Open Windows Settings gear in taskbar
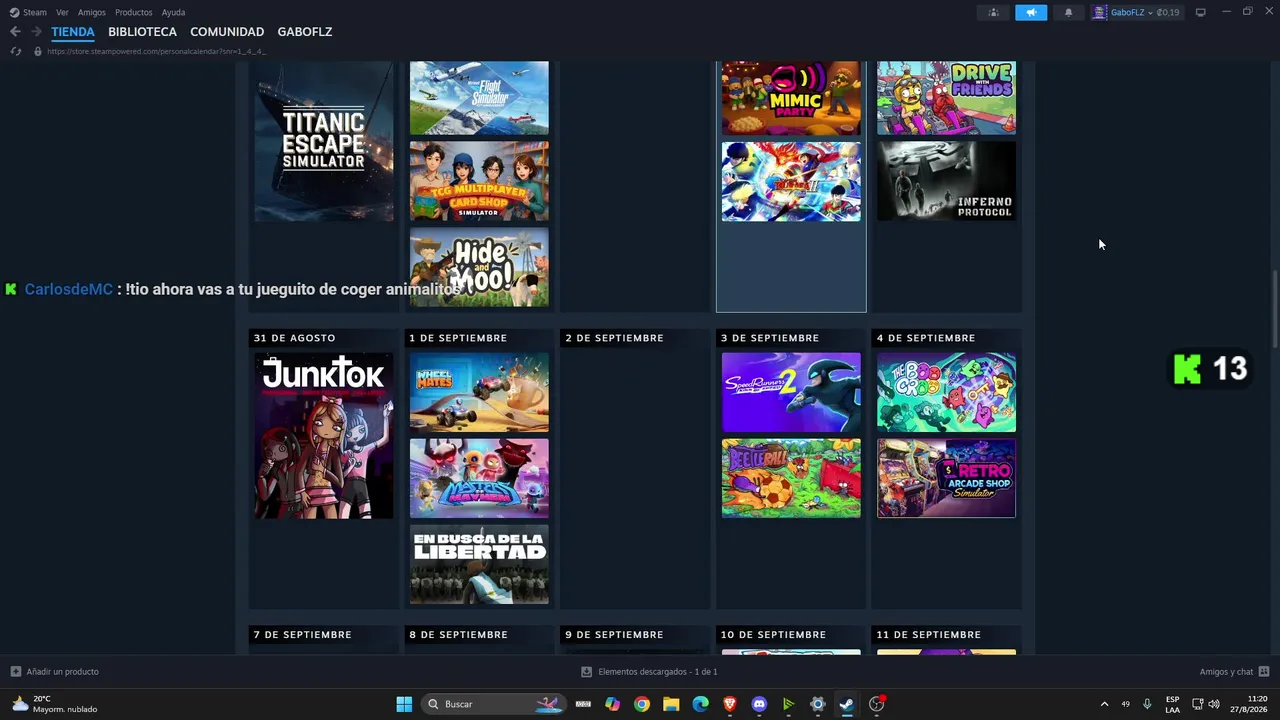Image resolution: width=1280 pixels, height=720 pixels. click(817, 704)
